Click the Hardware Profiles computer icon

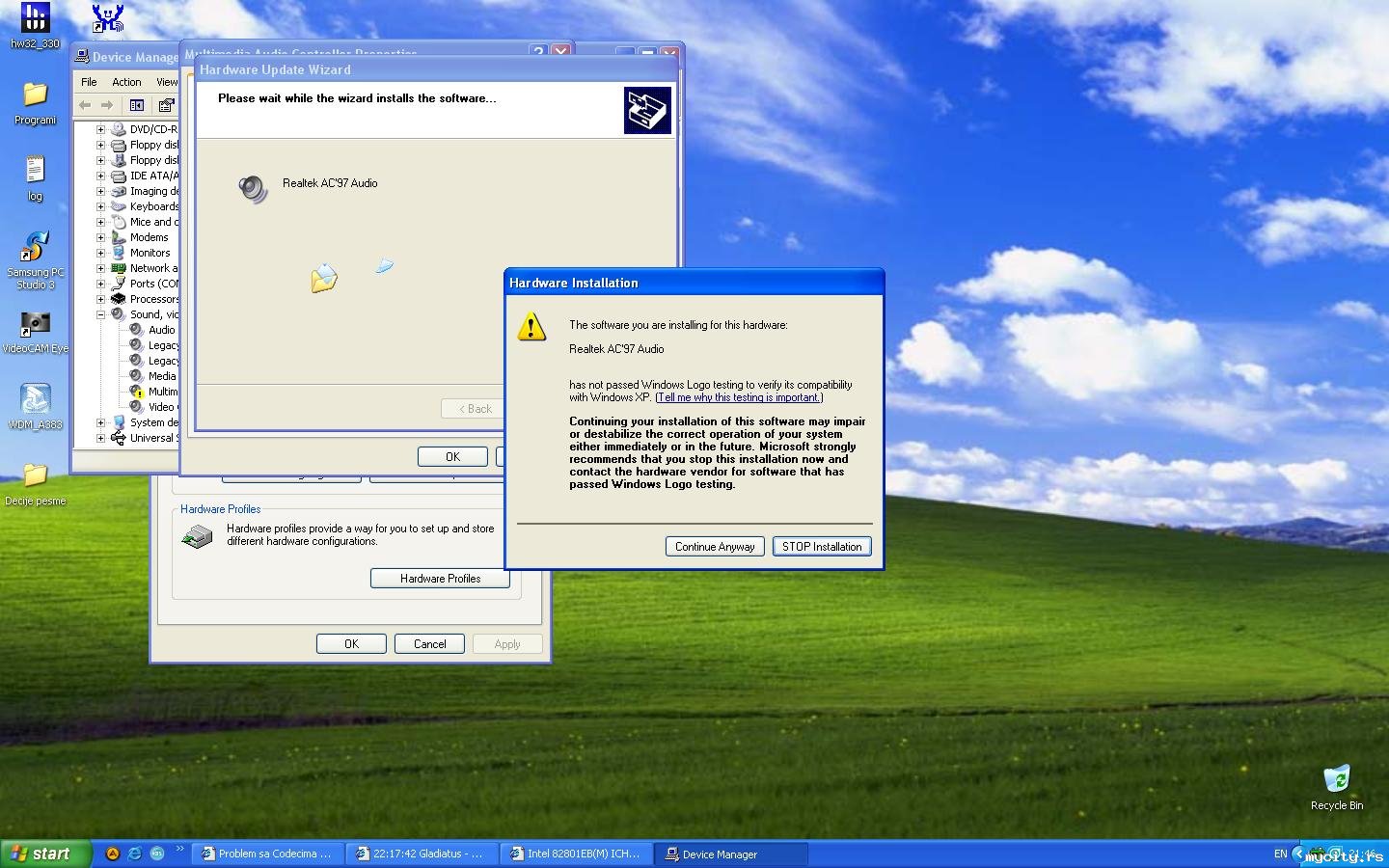tap(198, 536)
